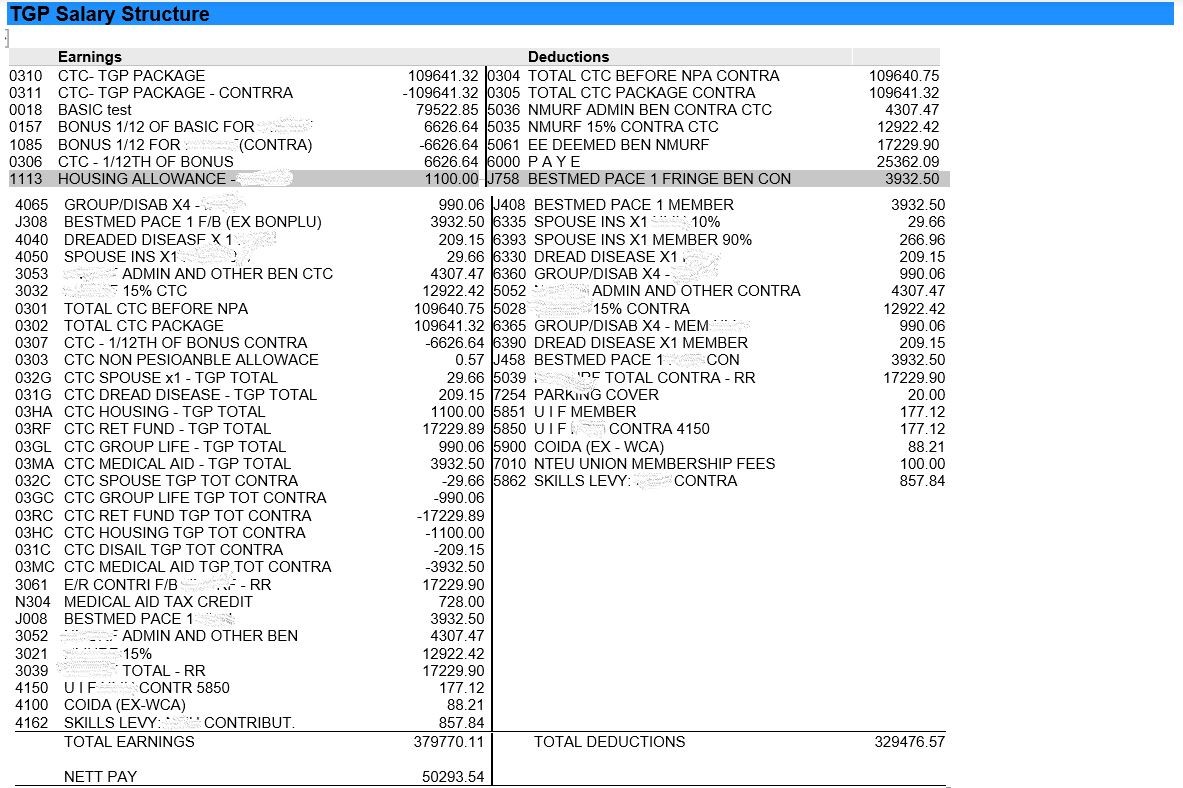Screen dimensions: 1183x788
Task: Click the TOTAL DEDUCTIONS label
Action: (x=609, y=742)
